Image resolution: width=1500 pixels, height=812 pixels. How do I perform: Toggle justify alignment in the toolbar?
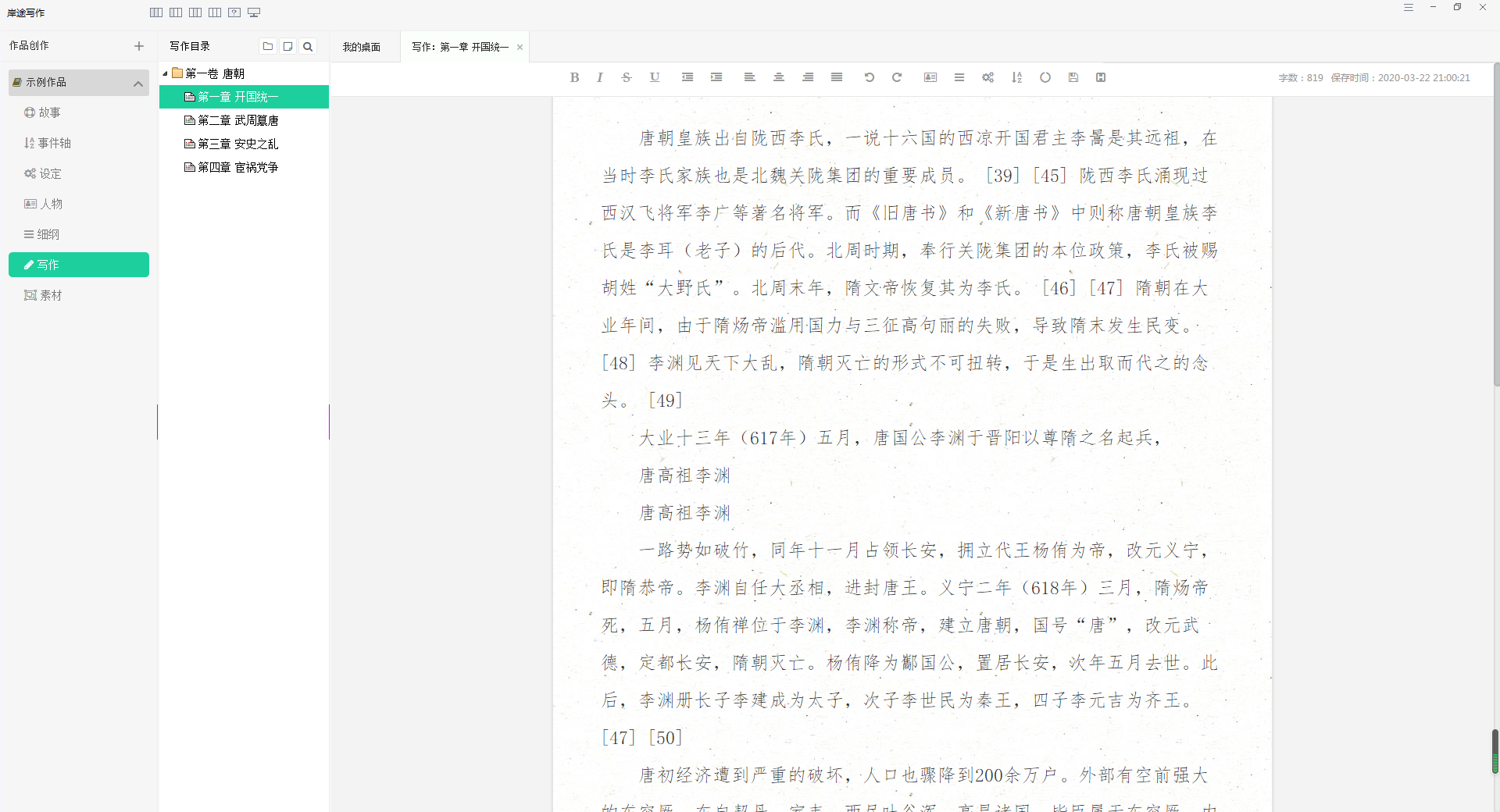point(837,77)
